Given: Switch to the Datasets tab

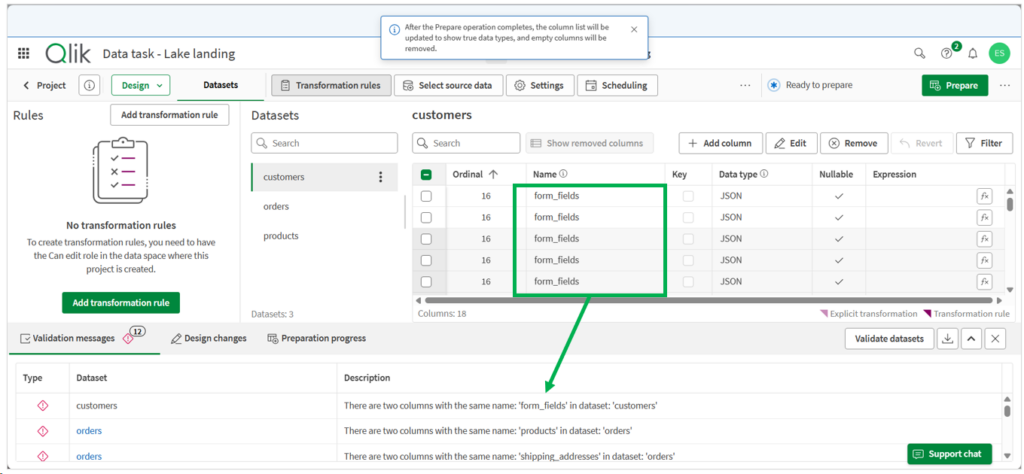Looking at the screenshot, I should [221, 85].
